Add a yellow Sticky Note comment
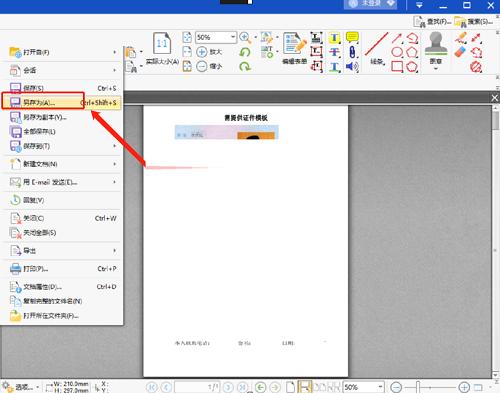This screenshot has width=500, height=393. click(x=352, y=37)
